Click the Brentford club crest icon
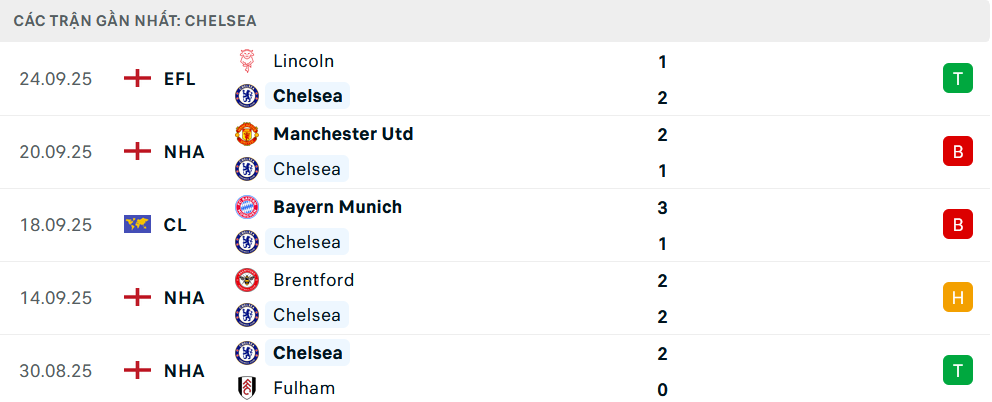The image size is (992, 402). pyautogui.click(x=246, y=280)
